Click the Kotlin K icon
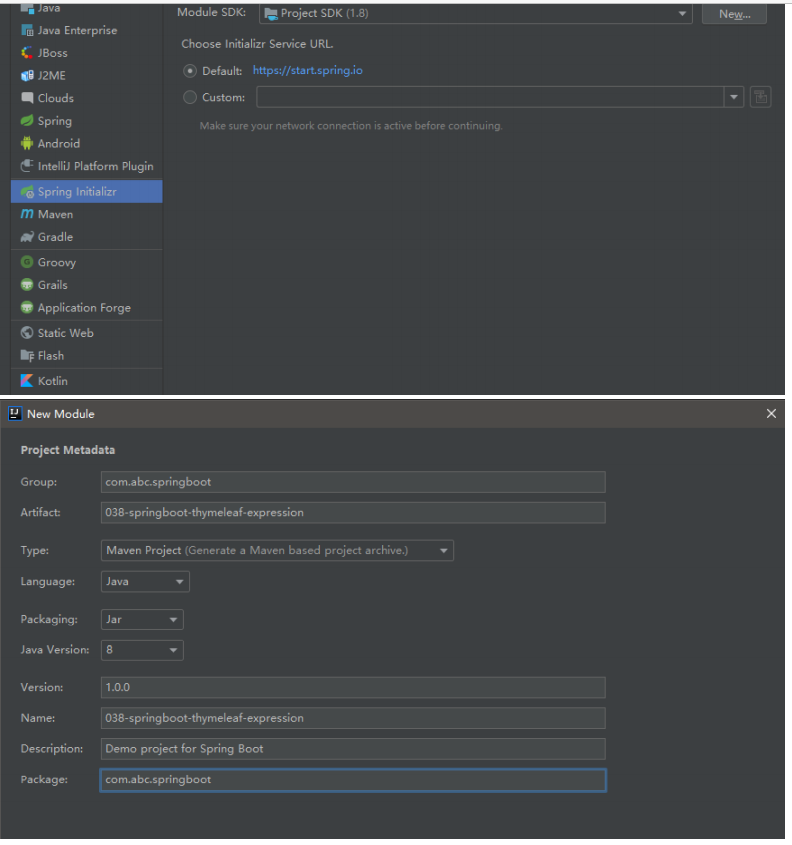 pyautogui.click(x=27, y=381)
